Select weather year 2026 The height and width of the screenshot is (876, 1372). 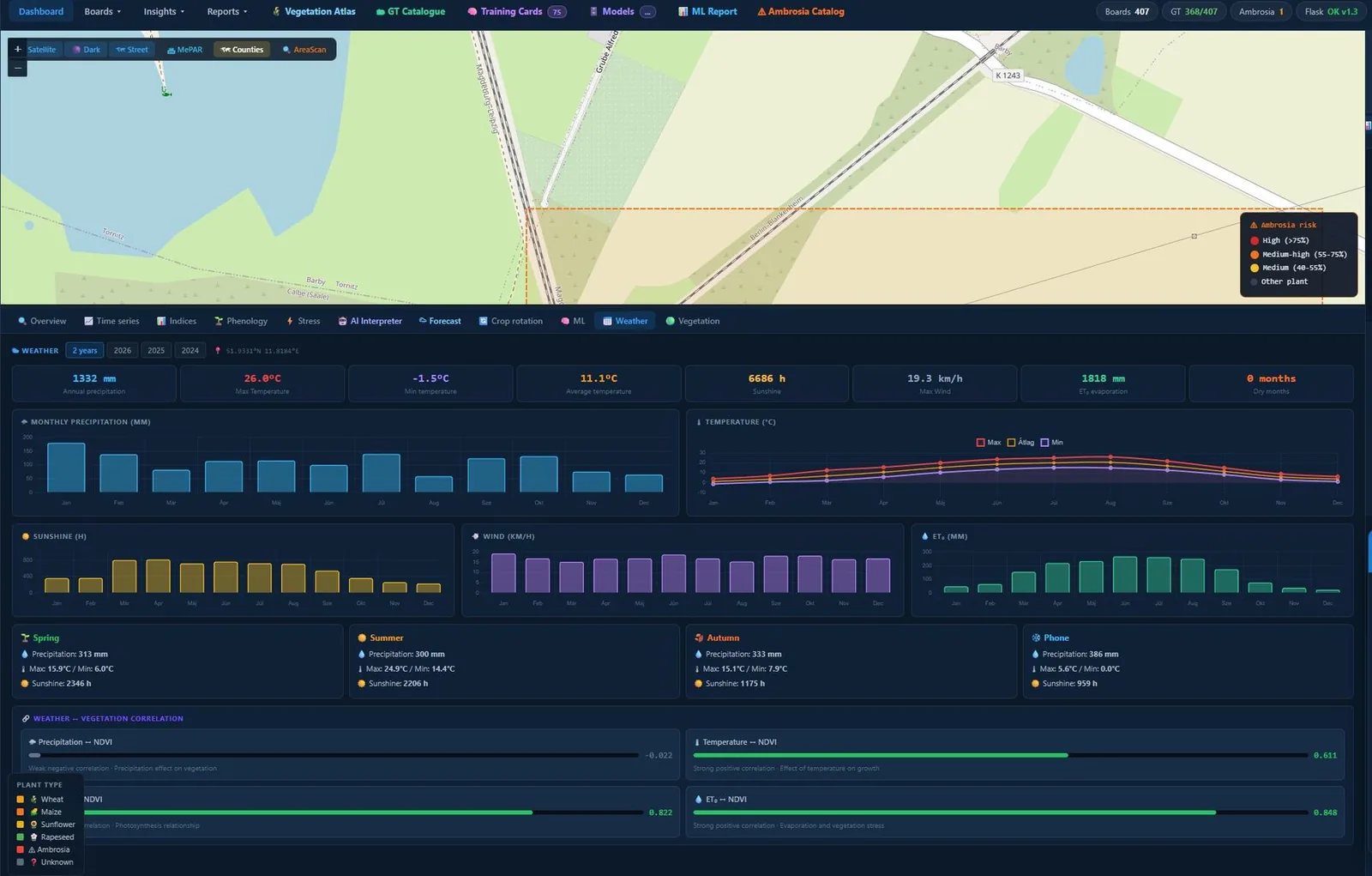pos(123,350)
